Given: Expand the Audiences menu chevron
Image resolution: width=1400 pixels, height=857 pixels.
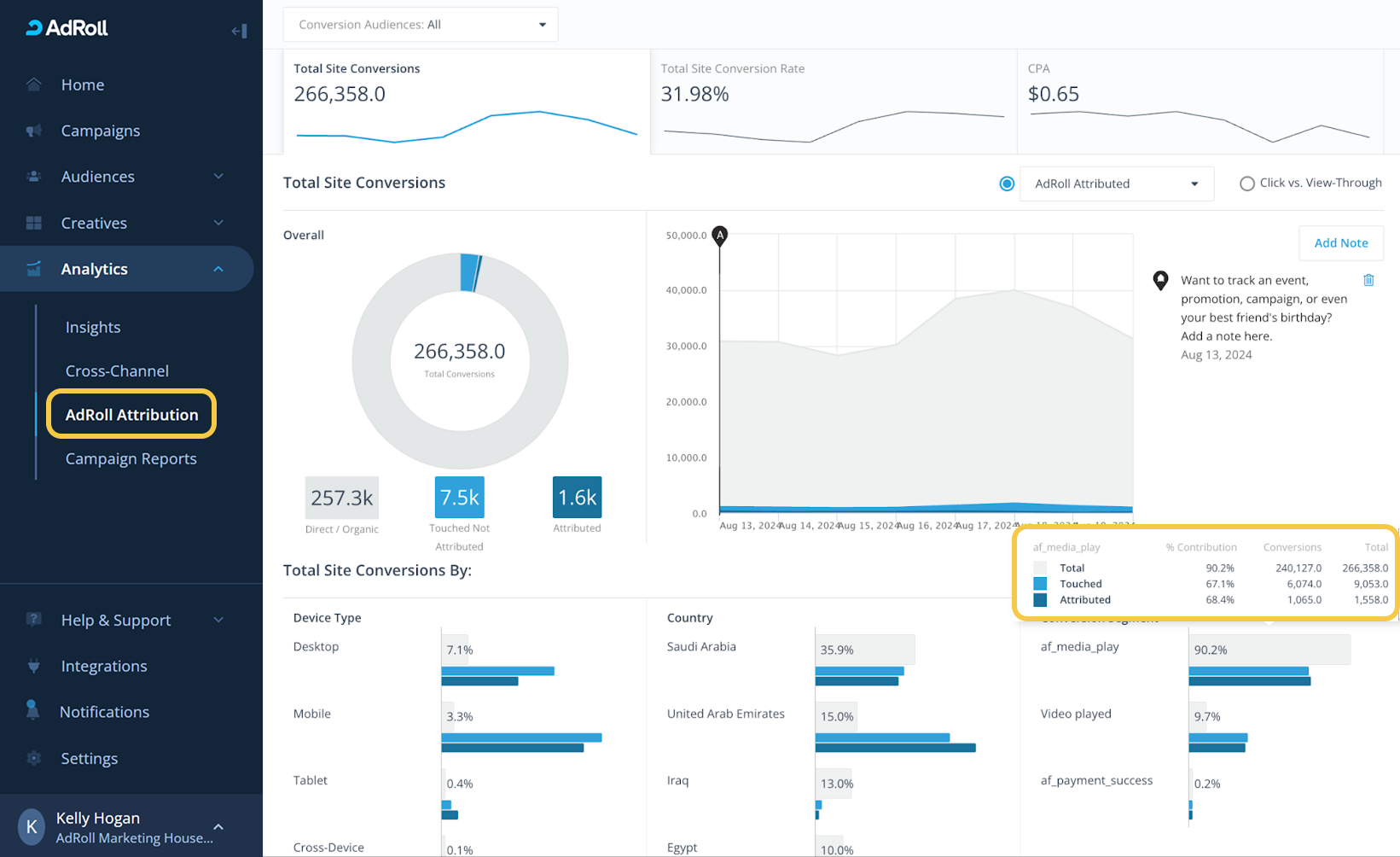Looking at the screenshot, I should pos(218,177).
